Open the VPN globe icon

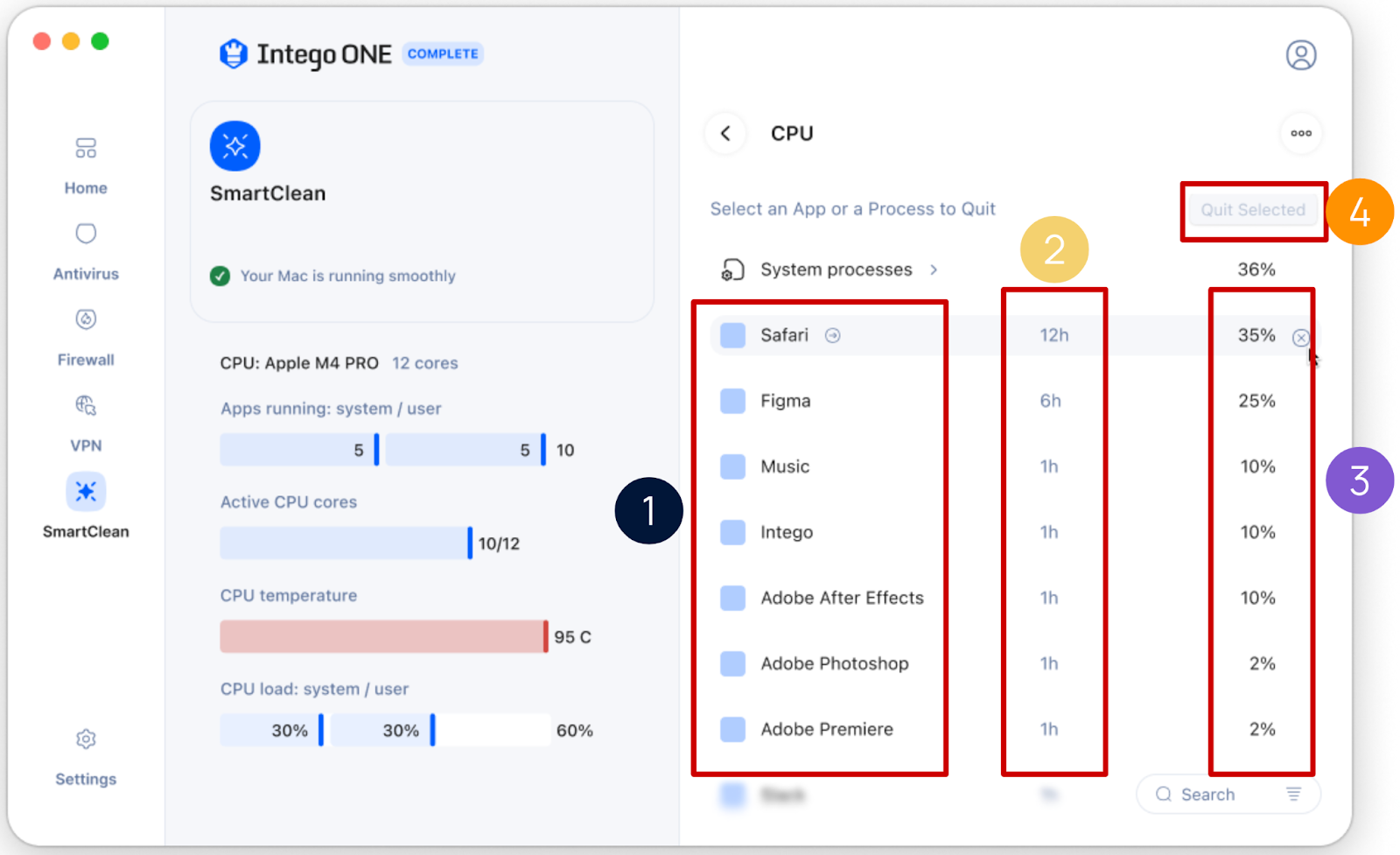(86, 405)
